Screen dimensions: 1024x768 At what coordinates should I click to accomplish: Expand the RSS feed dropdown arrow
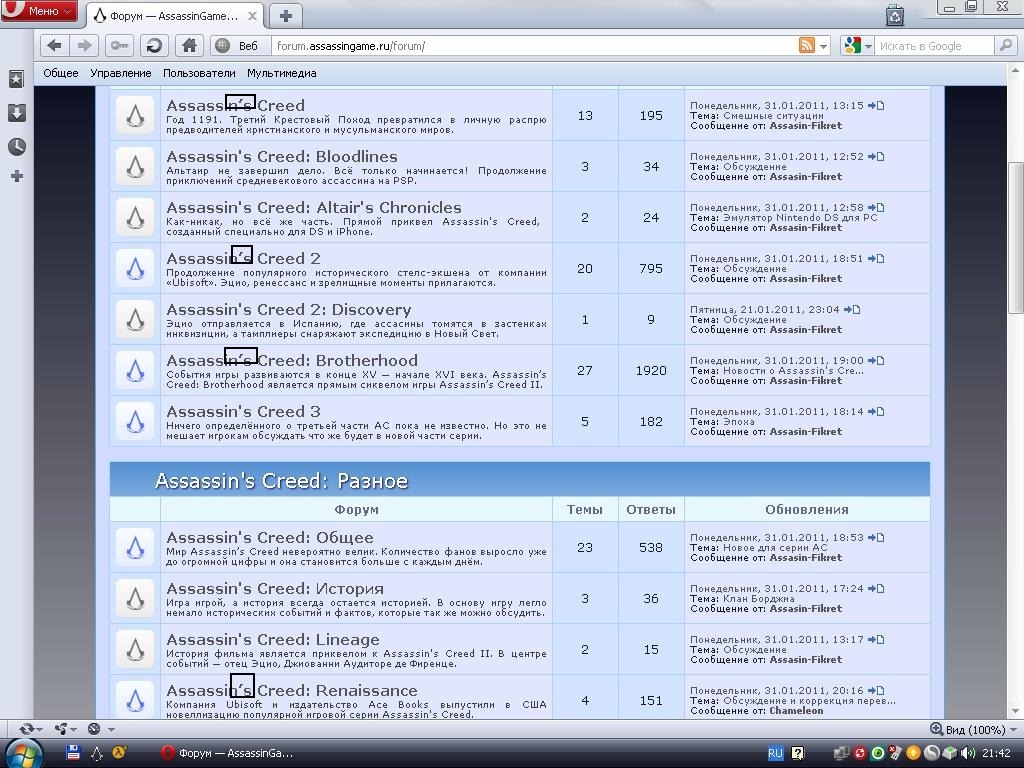click(x=824, y=46)
